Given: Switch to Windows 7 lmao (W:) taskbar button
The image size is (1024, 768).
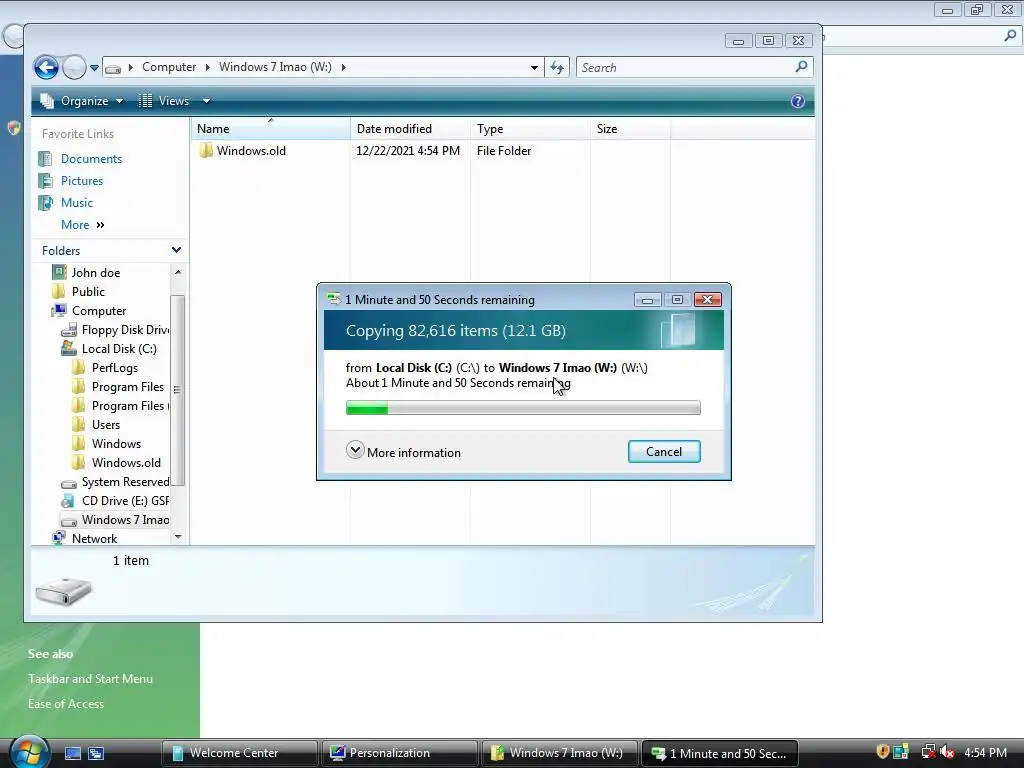Looking at the screenshot, I should pyautogui.click(x=559, y=753).
